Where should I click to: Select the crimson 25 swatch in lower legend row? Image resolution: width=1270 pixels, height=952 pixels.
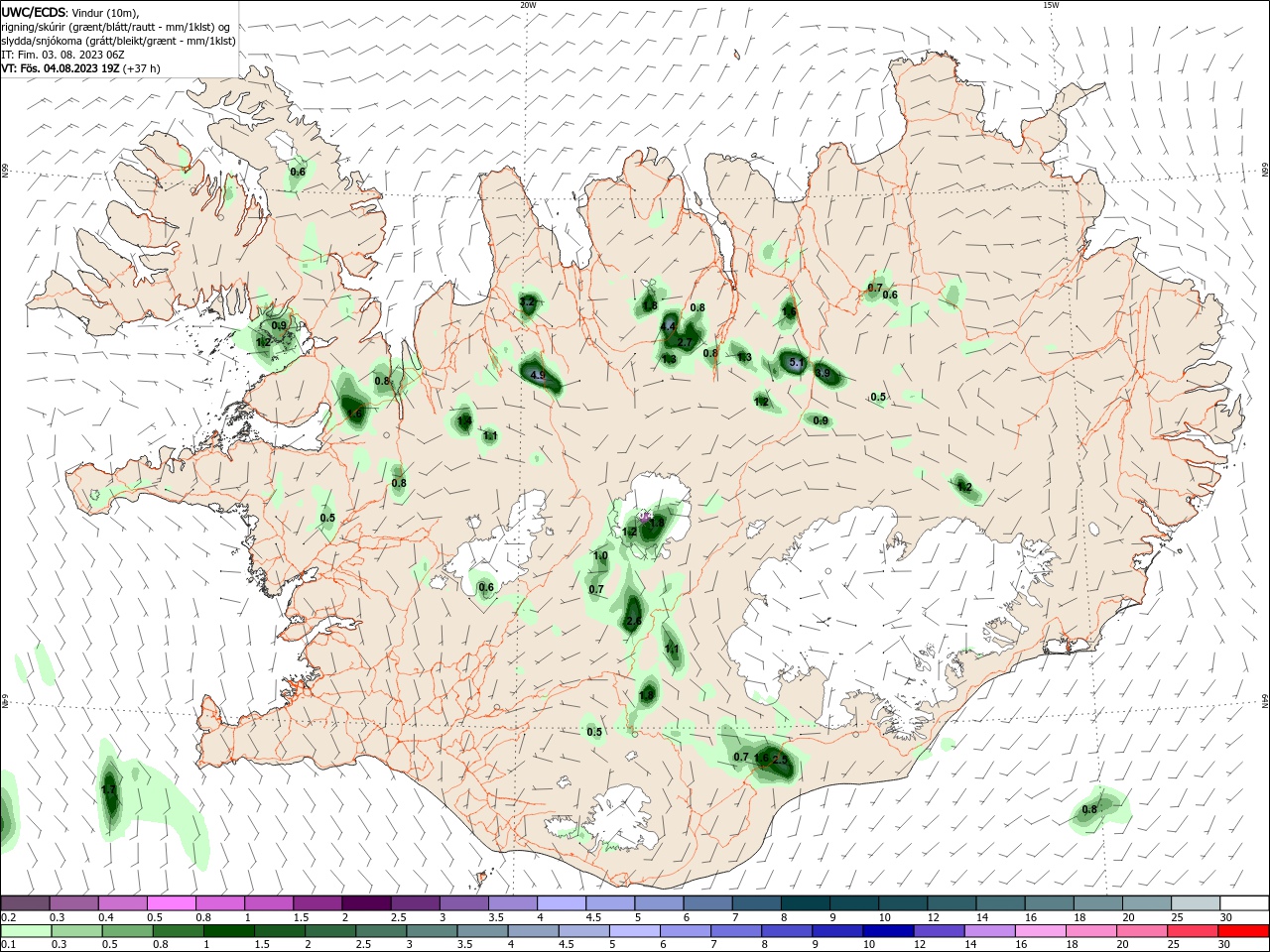coord(1193,931)
